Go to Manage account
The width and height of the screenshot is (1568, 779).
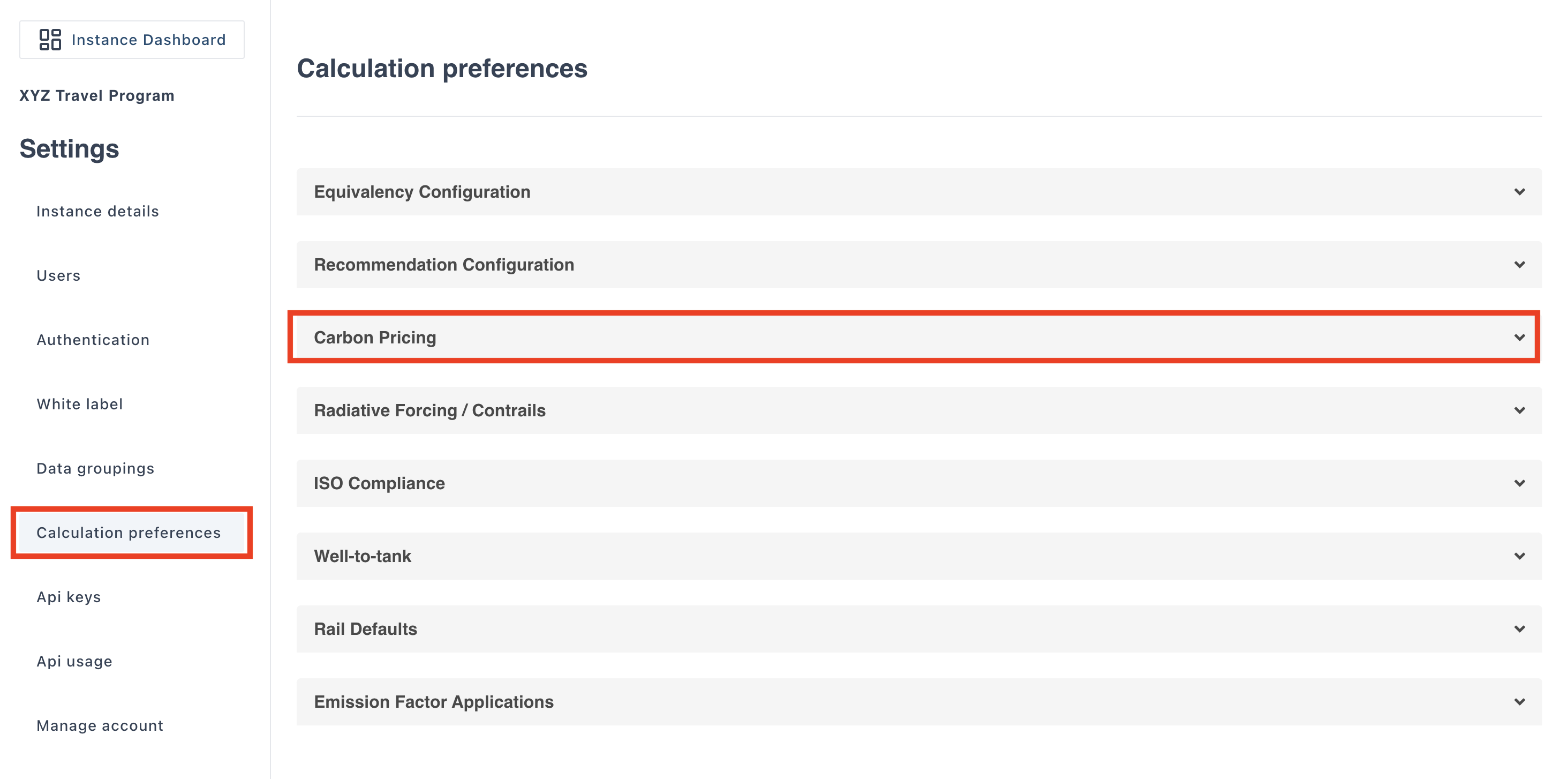[x=100, y=725]
